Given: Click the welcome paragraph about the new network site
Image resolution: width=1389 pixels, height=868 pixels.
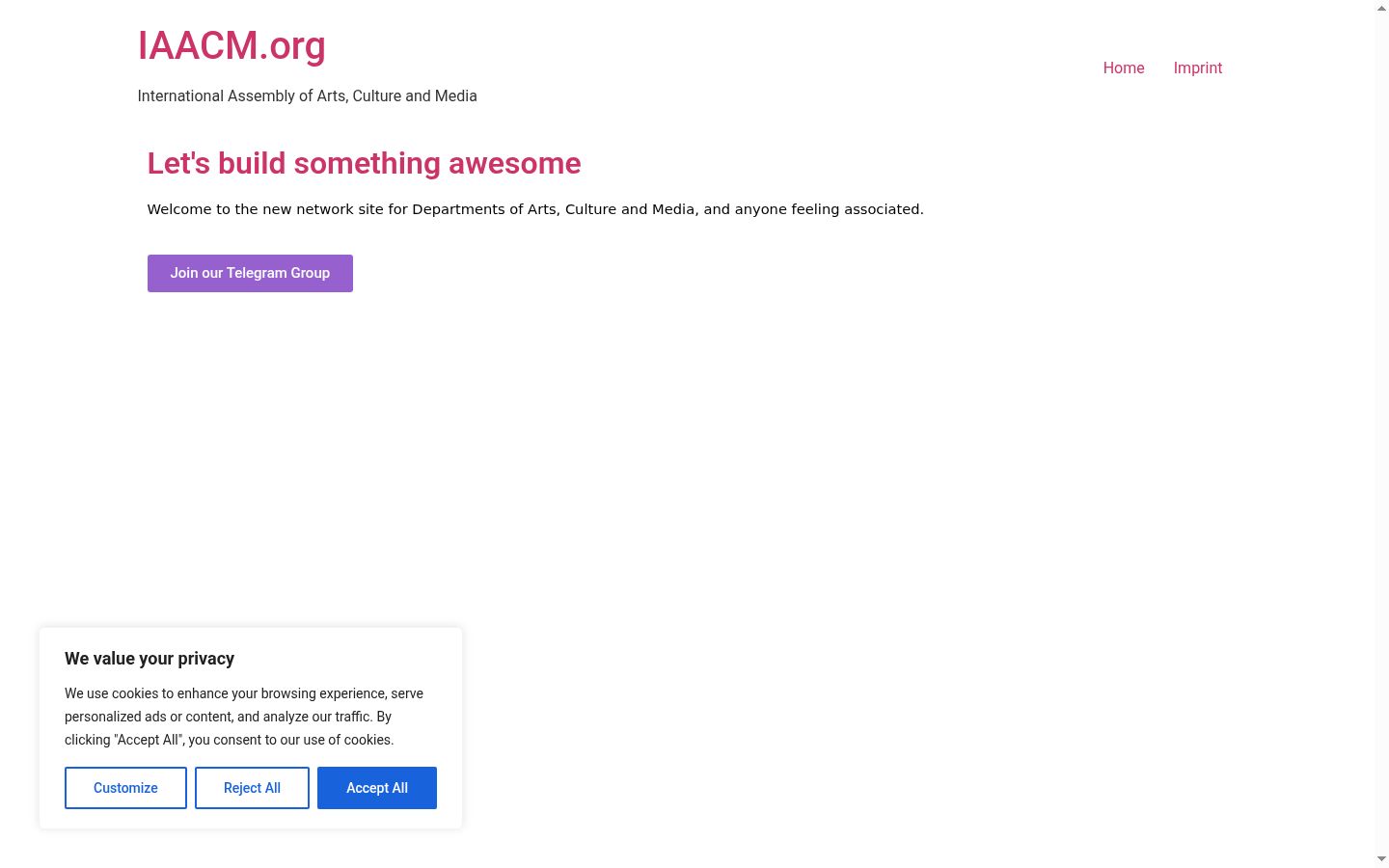Looking at the screenshot, I should coord(535,209).
